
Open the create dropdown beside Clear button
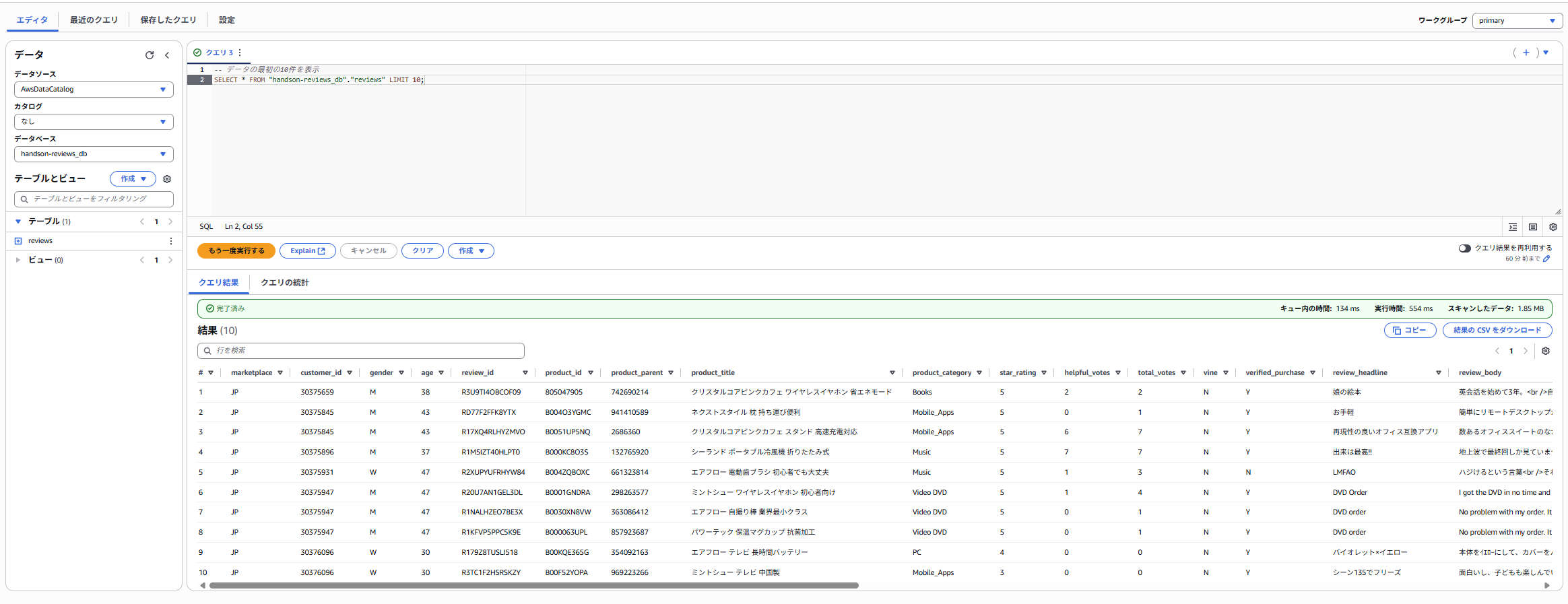point(471,251)
